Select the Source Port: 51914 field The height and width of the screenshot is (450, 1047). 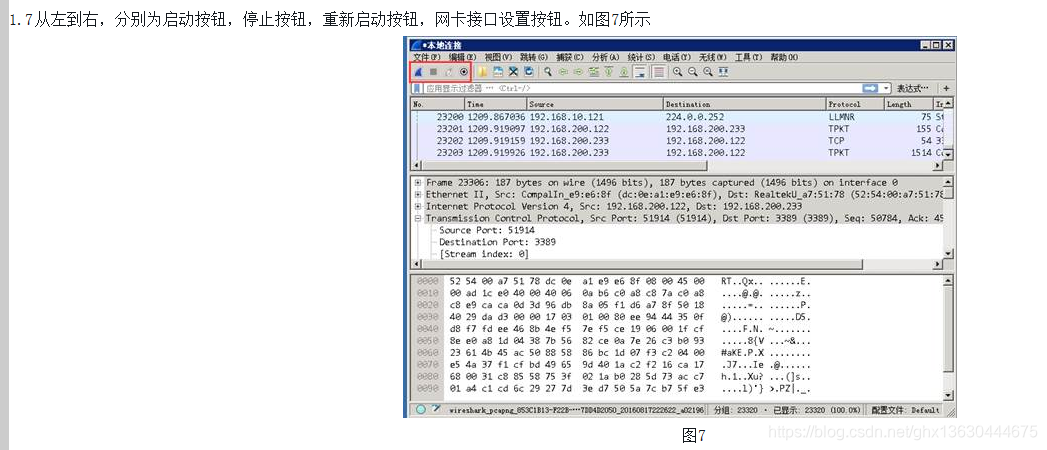click(487, 230)
